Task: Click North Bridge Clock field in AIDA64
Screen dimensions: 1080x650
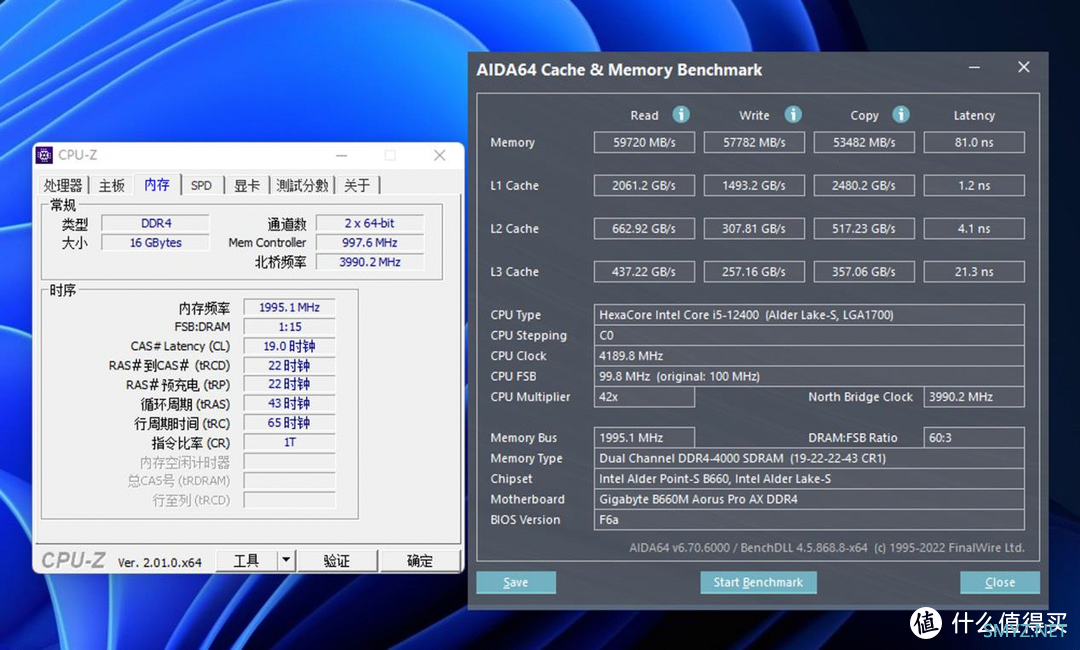Action: (974, 397)
